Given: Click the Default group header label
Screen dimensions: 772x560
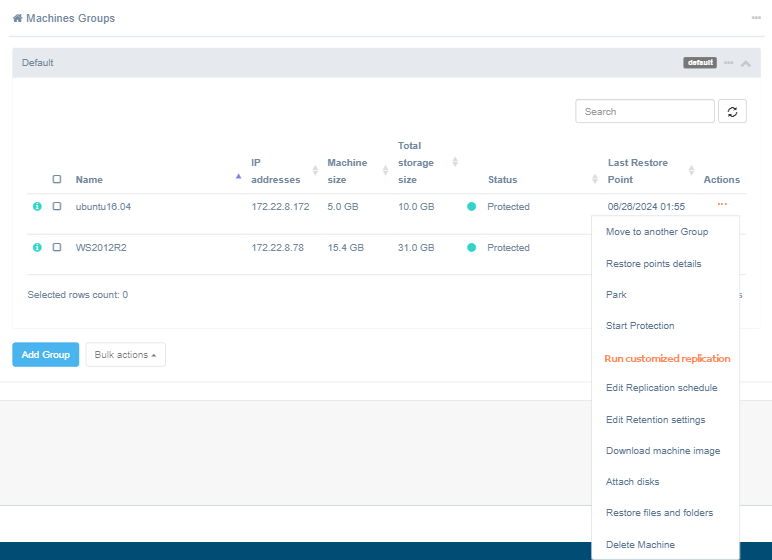Looking at the screenshot, I should click(37, 63).
